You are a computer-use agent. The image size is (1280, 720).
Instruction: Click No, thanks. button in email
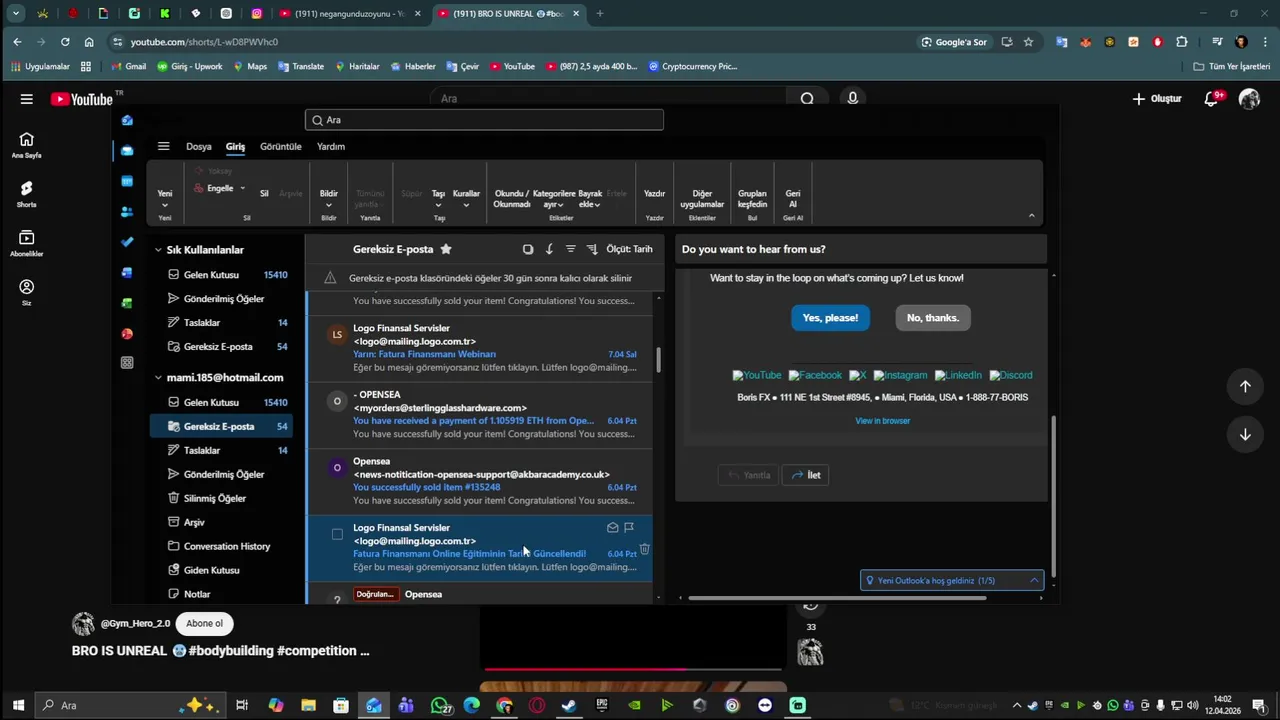933,318
